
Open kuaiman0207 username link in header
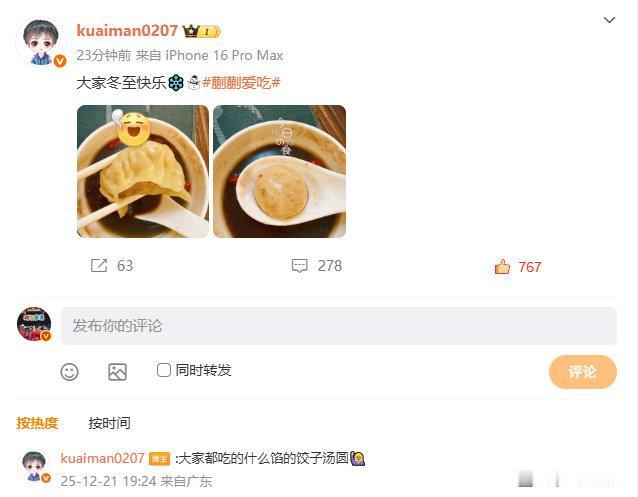click(127, 31)
